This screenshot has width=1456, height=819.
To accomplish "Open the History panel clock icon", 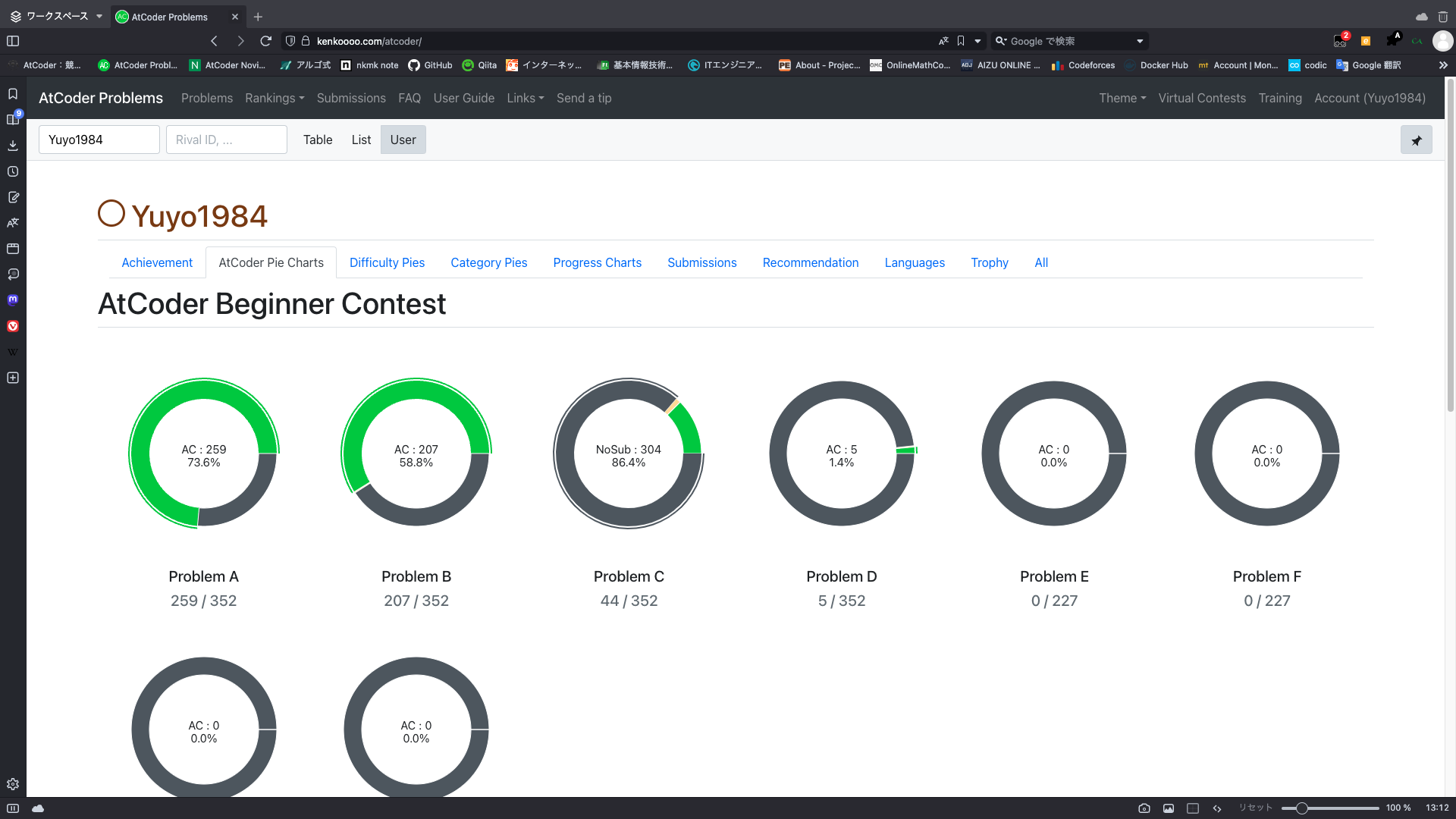I will point(13,171).
